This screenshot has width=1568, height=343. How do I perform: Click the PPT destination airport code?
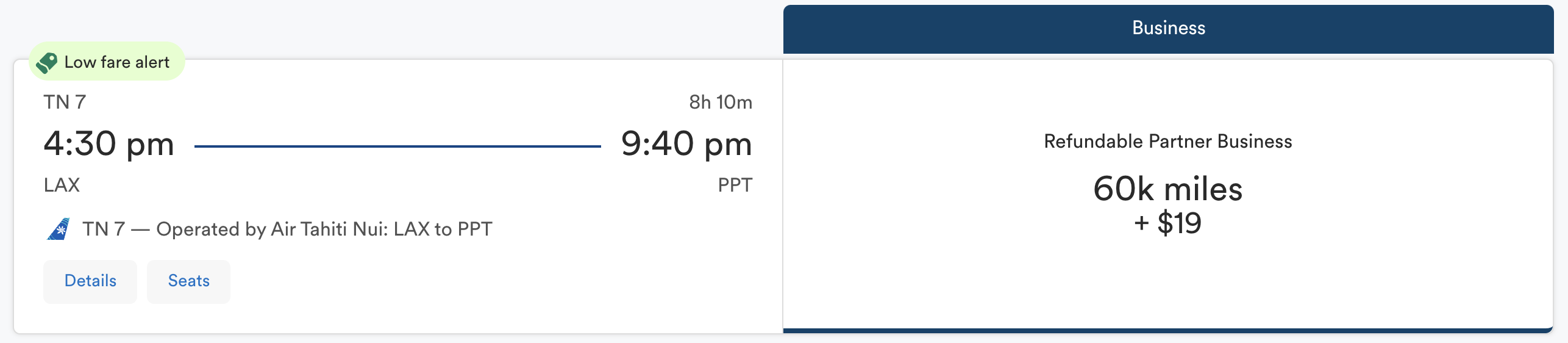[x=735, y=185]
